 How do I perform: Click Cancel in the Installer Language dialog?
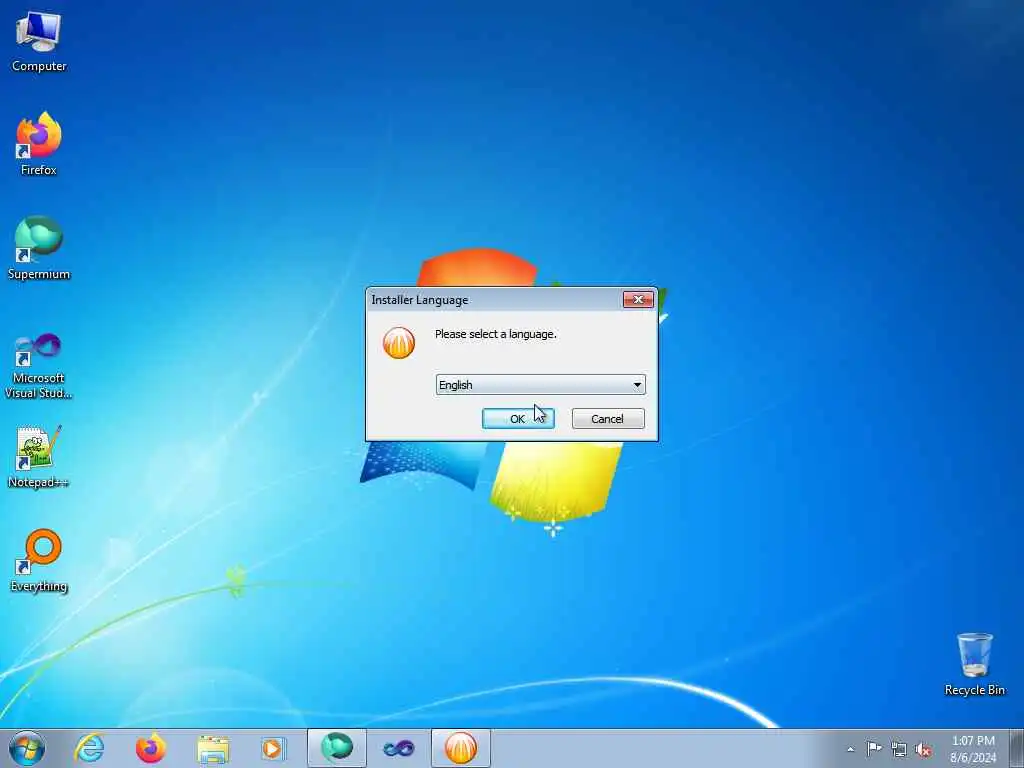pyautogui.click(x=608, y=419)
